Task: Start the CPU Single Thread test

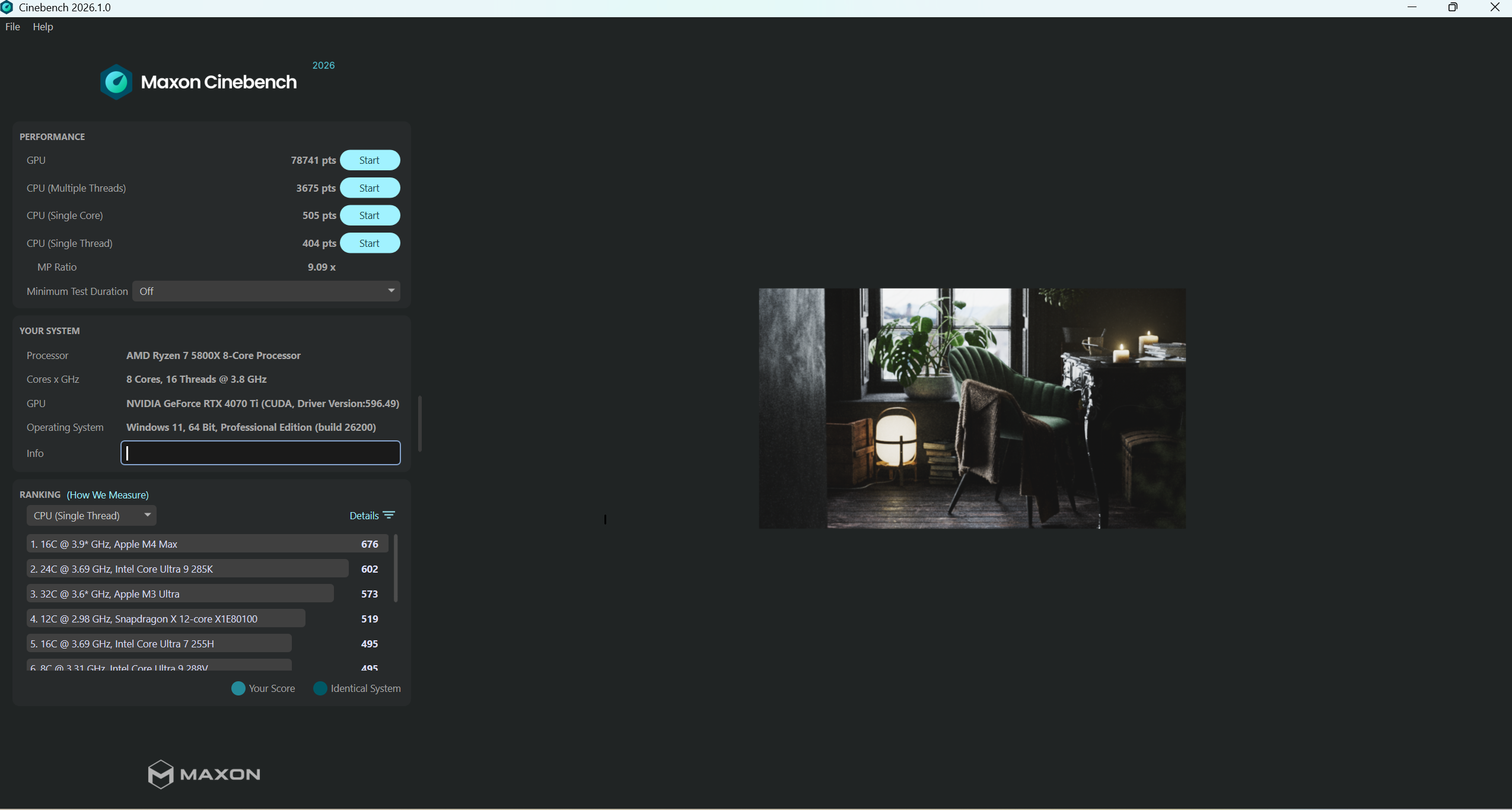Action: click(370, 243)
